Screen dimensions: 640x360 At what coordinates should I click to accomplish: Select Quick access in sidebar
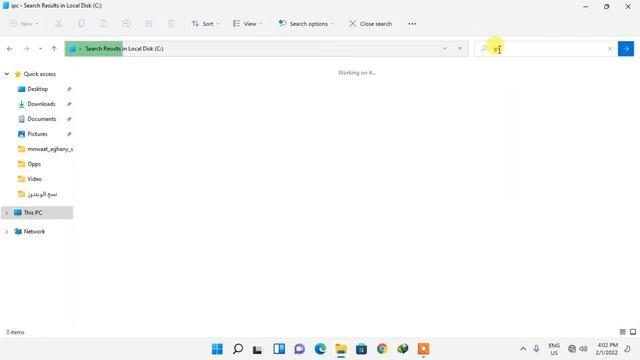coord(39,74)
